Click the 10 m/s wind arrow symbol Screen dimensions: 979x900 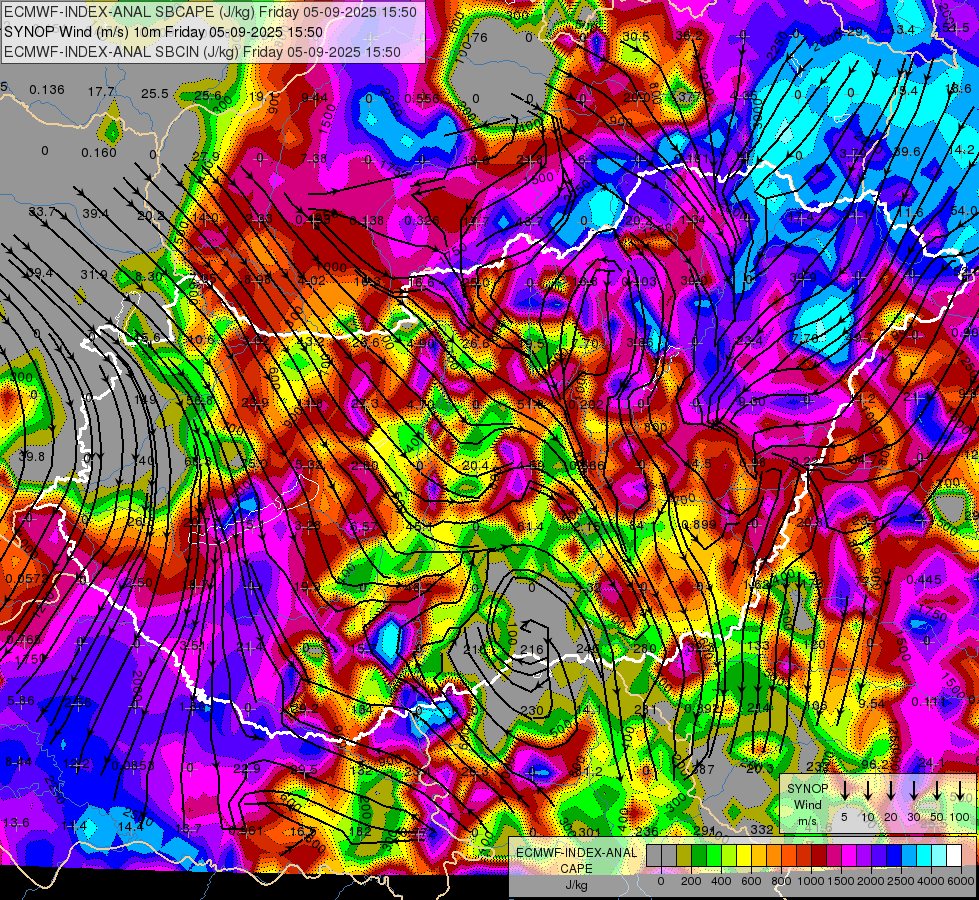868,790
